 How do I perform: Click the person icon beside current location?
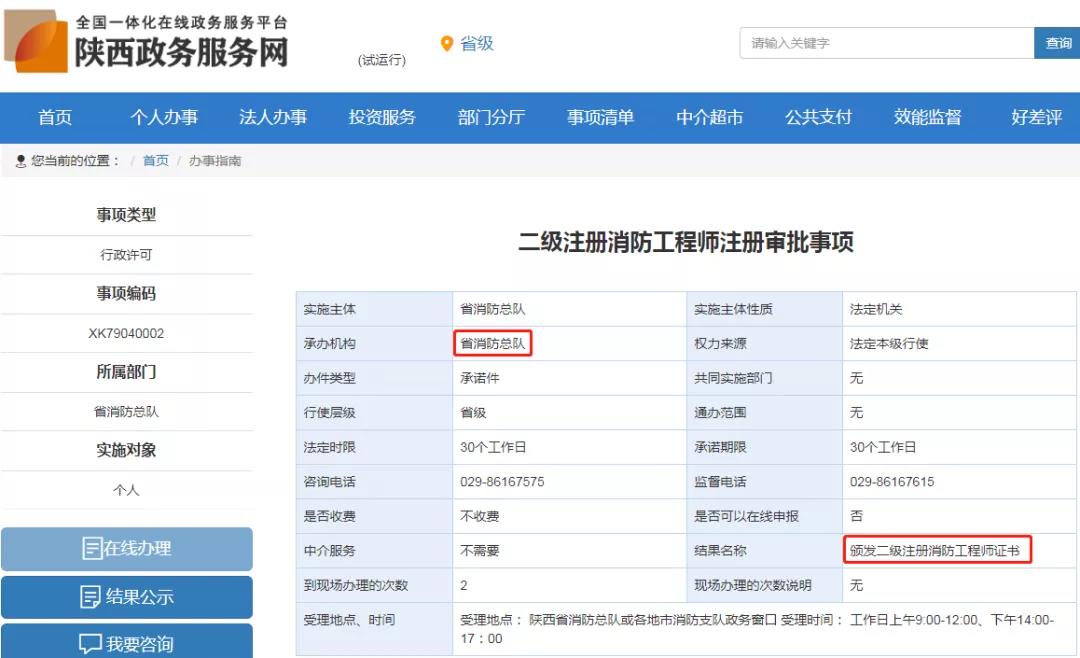coord(20,161)
